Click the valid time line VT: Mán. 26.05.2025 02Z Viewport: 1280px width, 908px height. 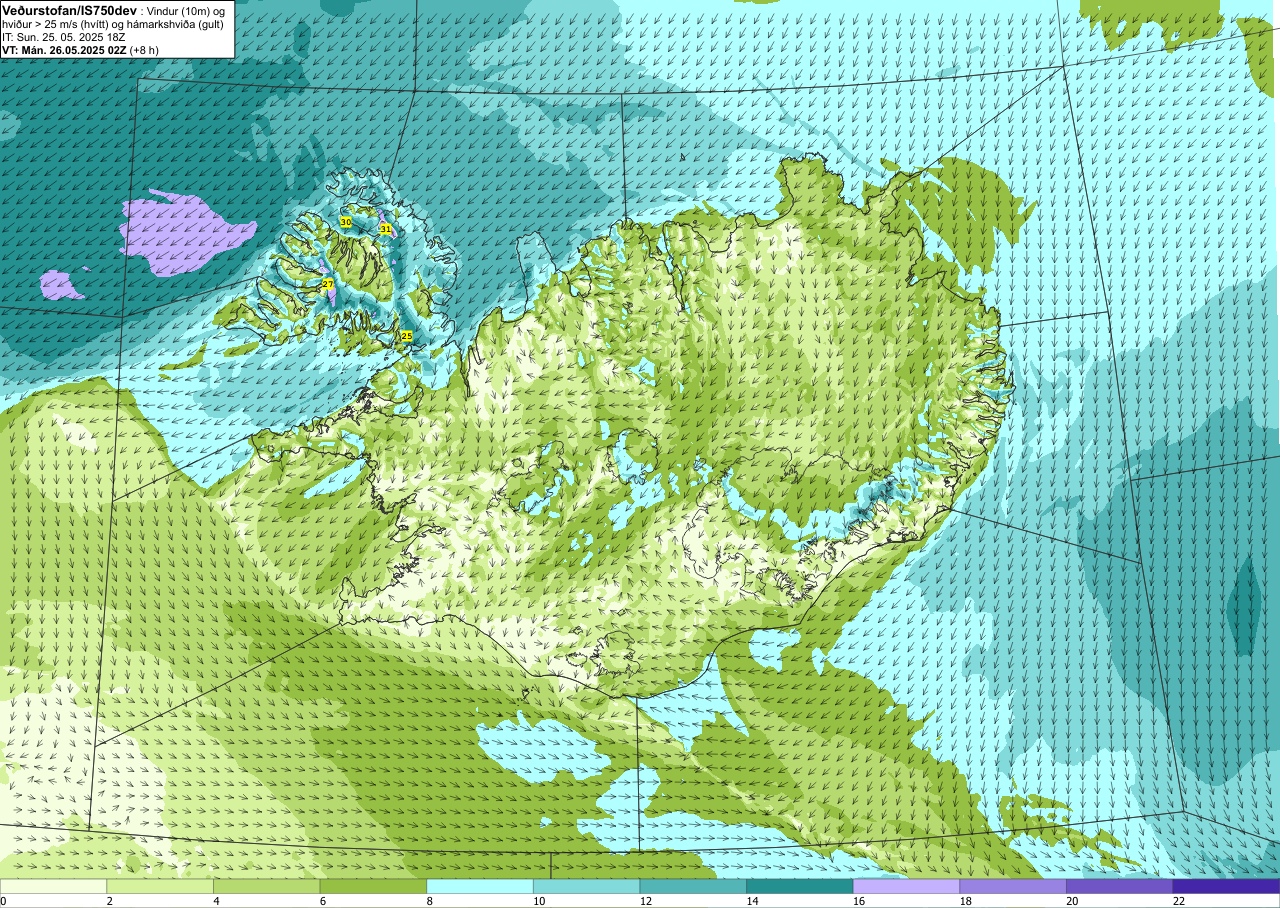click(x=80, y=49)
